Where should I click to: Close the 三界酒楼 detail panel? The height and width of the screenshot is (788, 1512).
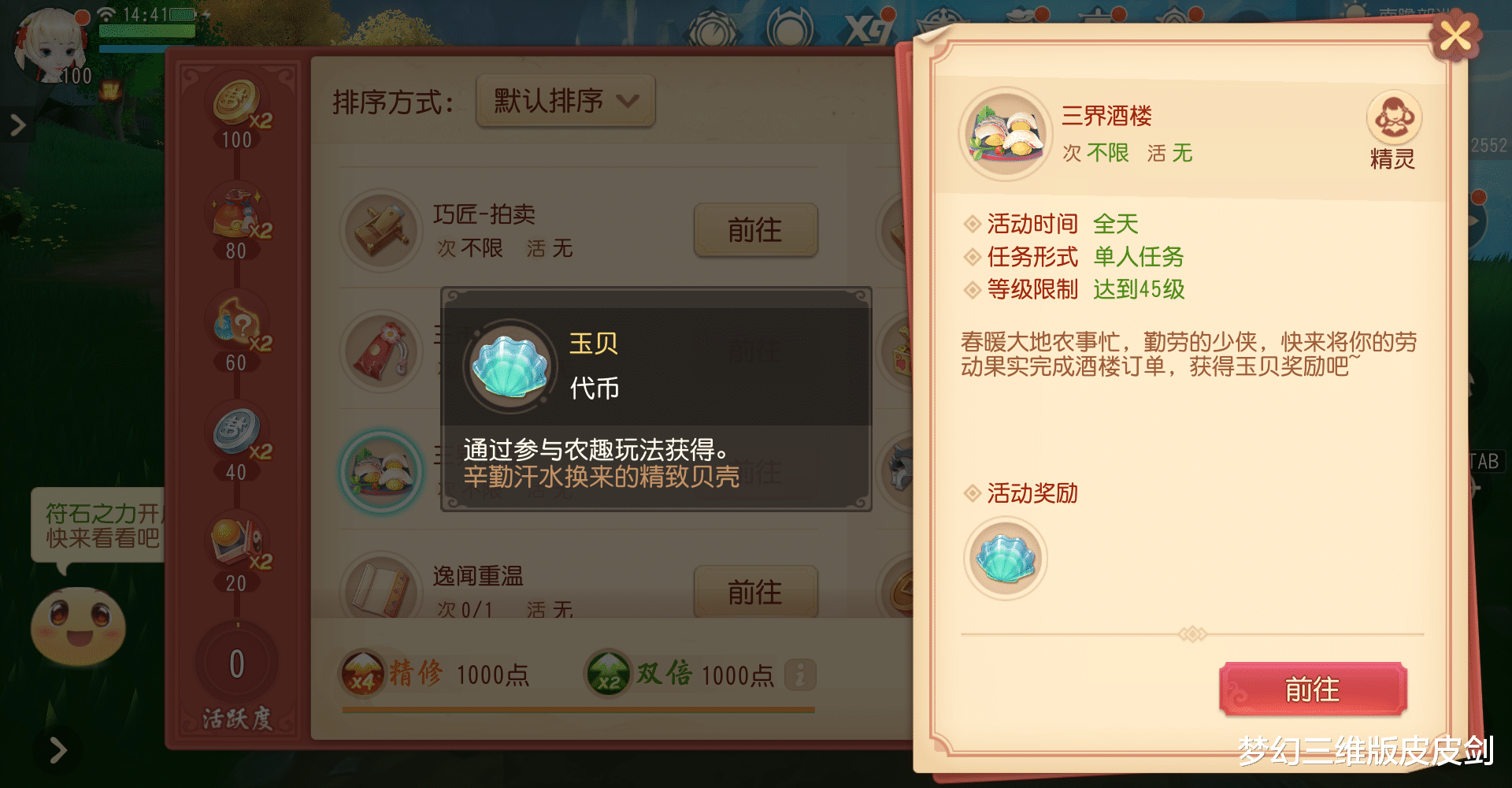tap(1455, 35)
